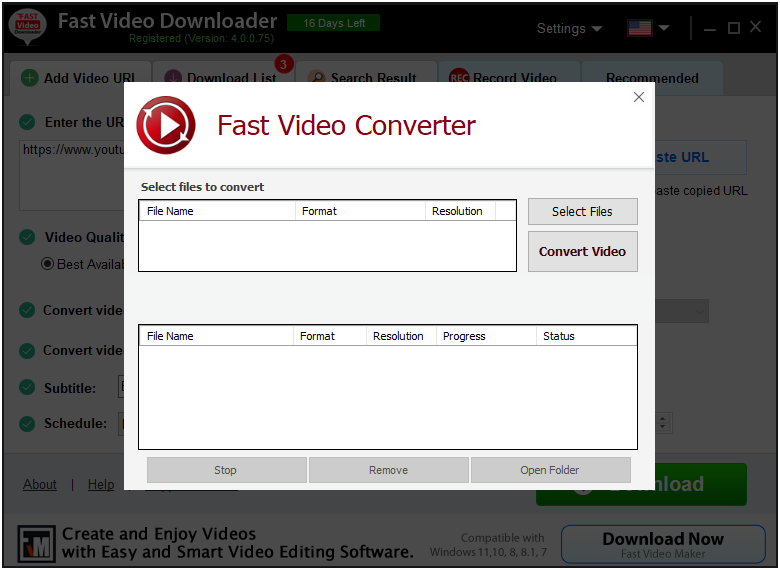780x570 pixels.
Task: Click the REC icon on Record Video tab
Action: click(x=459, y=78)
